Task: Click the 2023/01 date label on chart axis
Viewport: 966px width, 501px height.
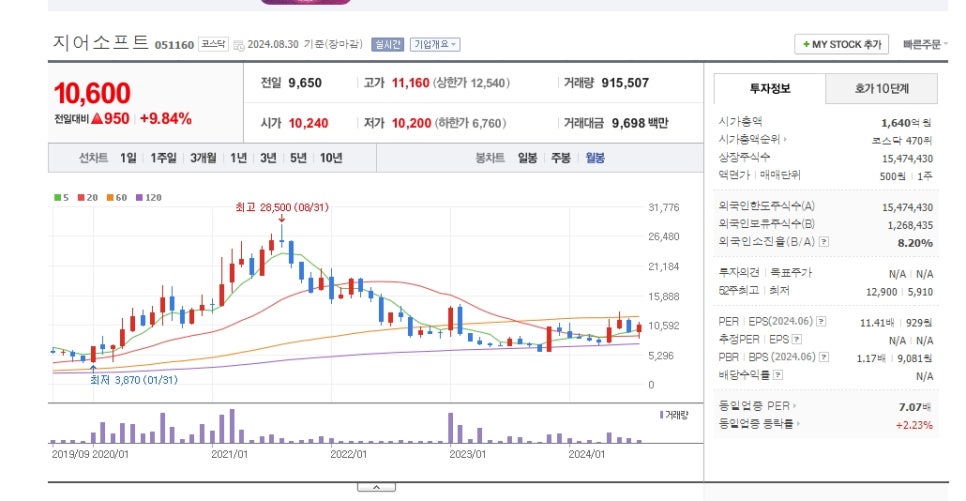Action: (468, 454)
